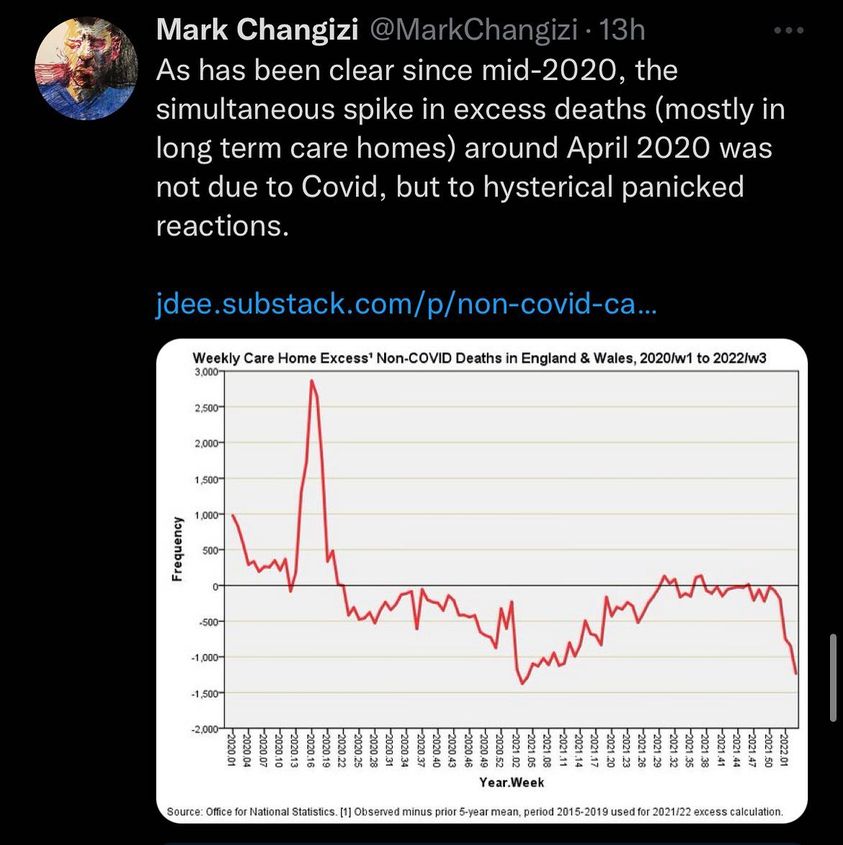Click the 'Frequency' y-axis label

click(x=178, y=549)
